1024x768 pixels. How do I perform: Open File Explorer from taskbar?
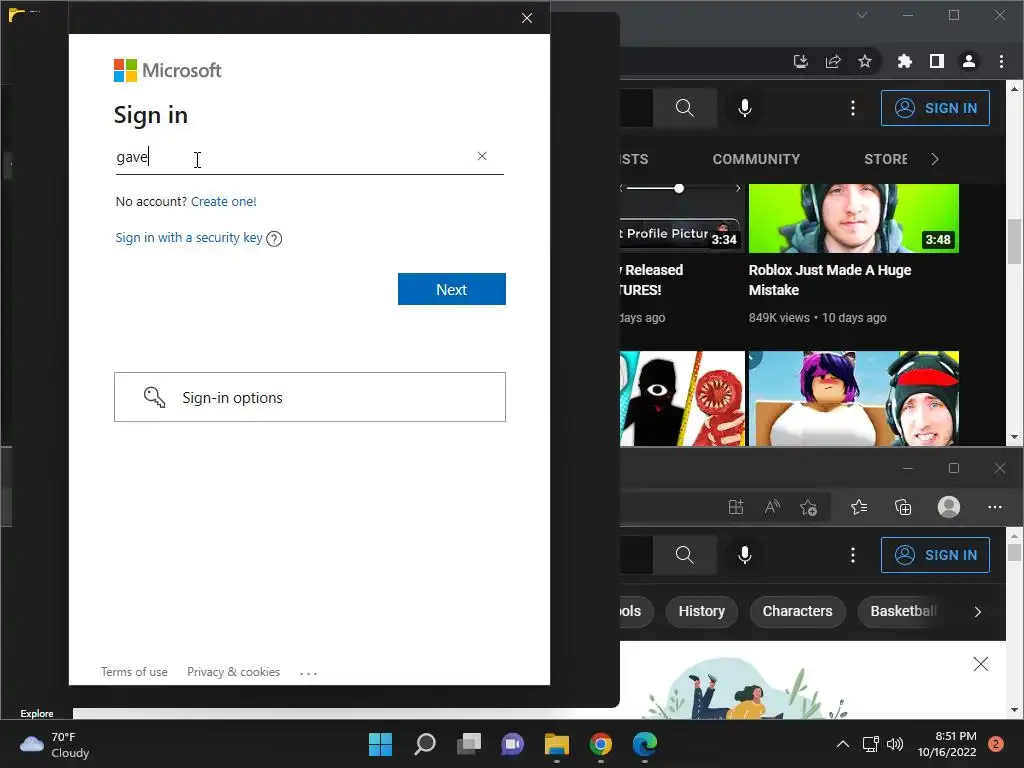pos(557,744)
